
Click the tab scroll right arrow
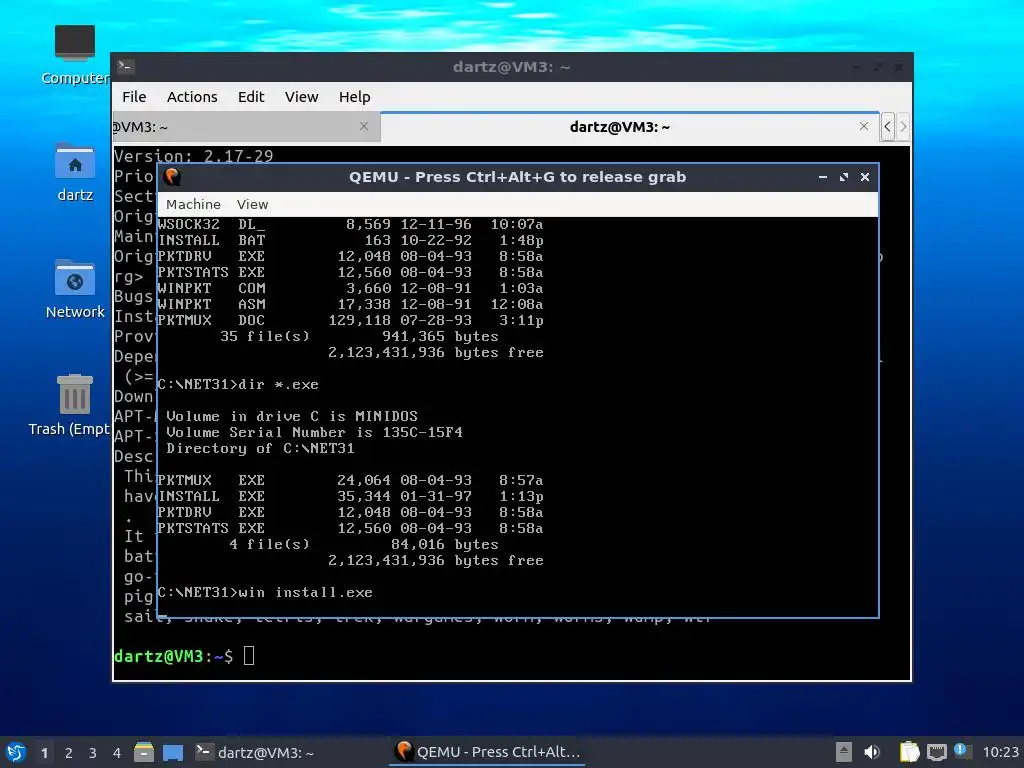[x=903, y=127]
